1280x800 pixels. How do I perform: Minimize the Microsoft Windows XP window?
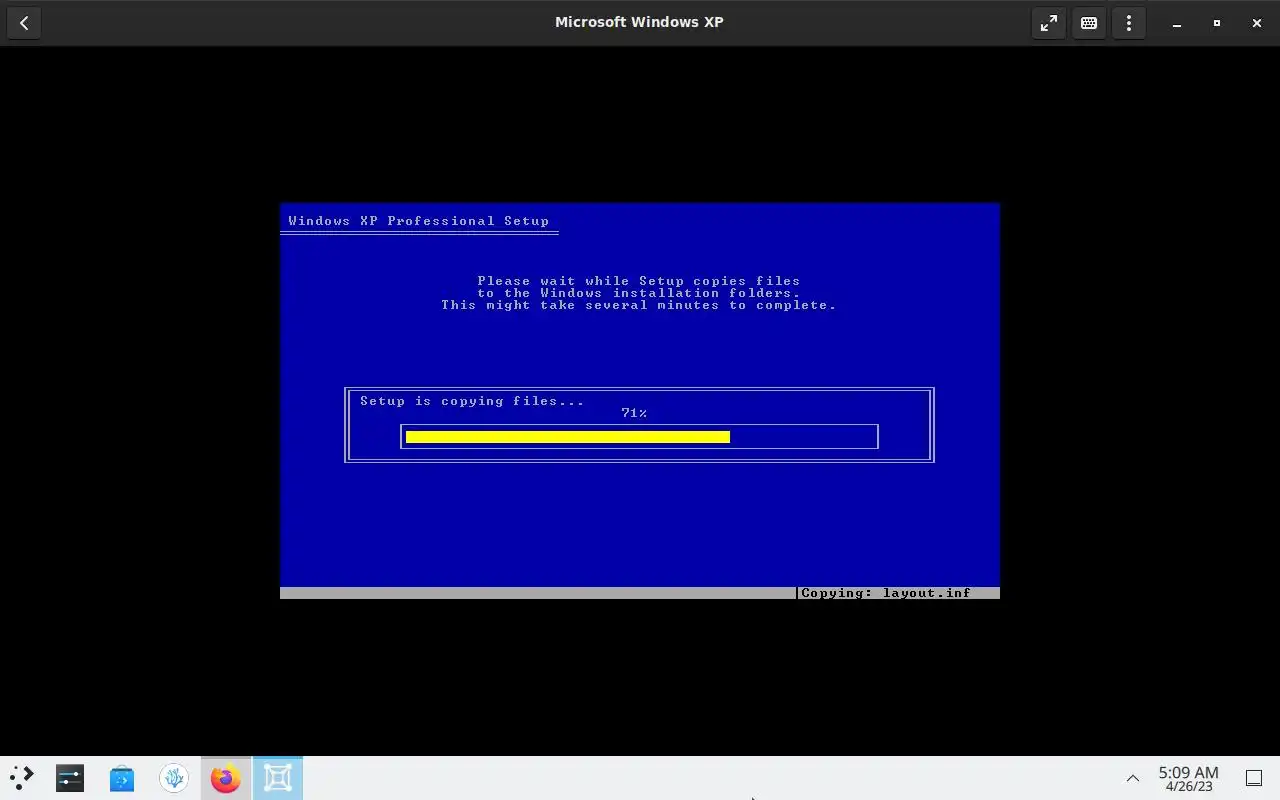1177,23
